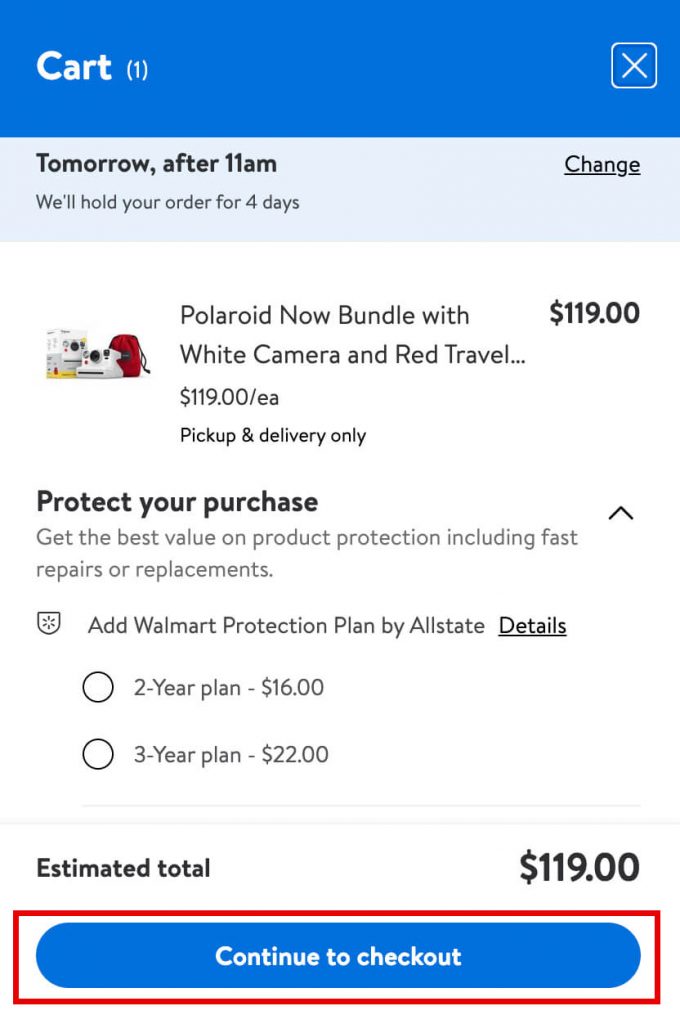680x1024 pixels.
Task: Click the Change pickup time link
Action: pos(602,164)
